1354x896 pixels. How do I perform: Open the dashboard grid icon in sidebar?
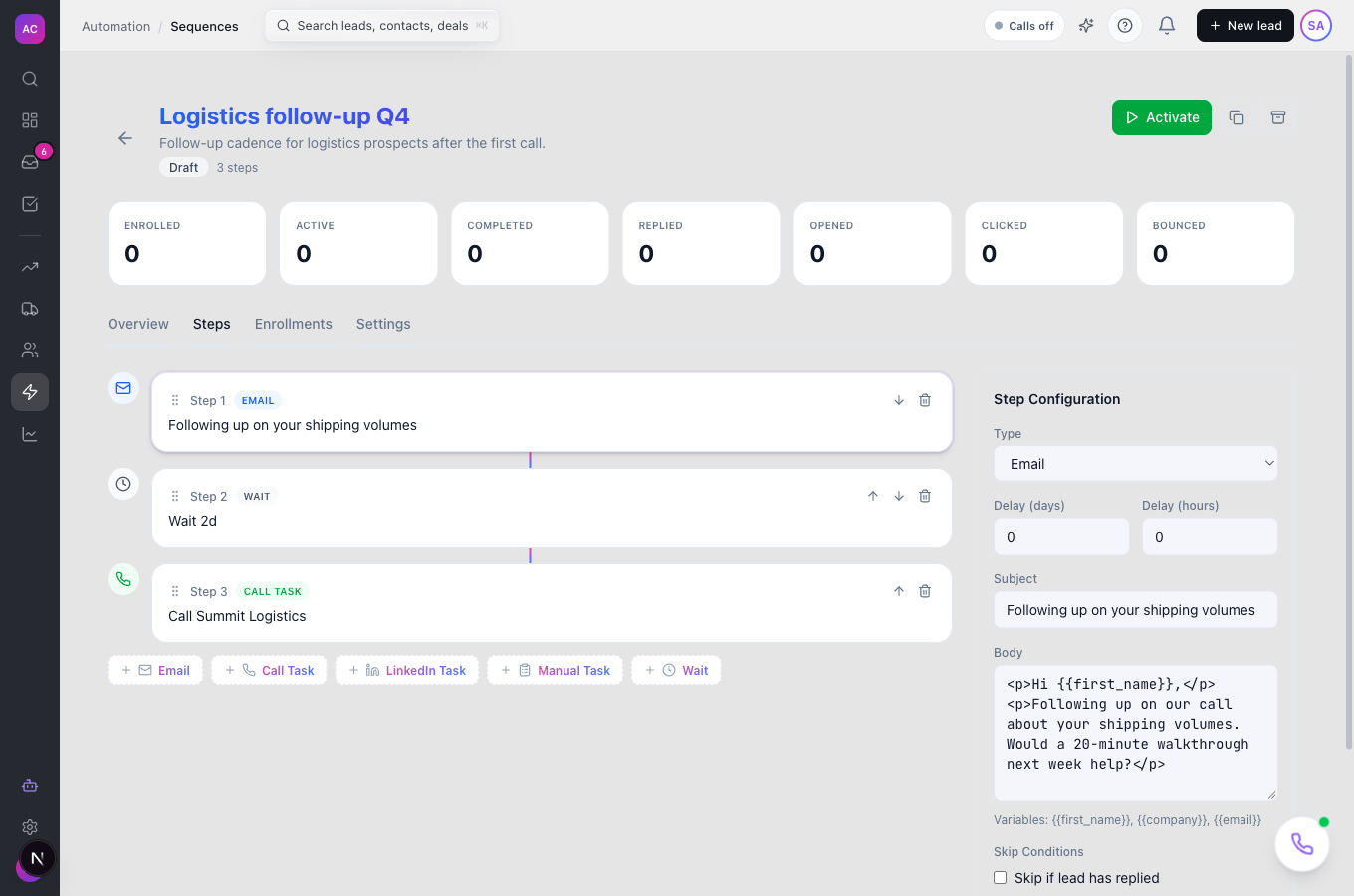[x=30, y=120]
